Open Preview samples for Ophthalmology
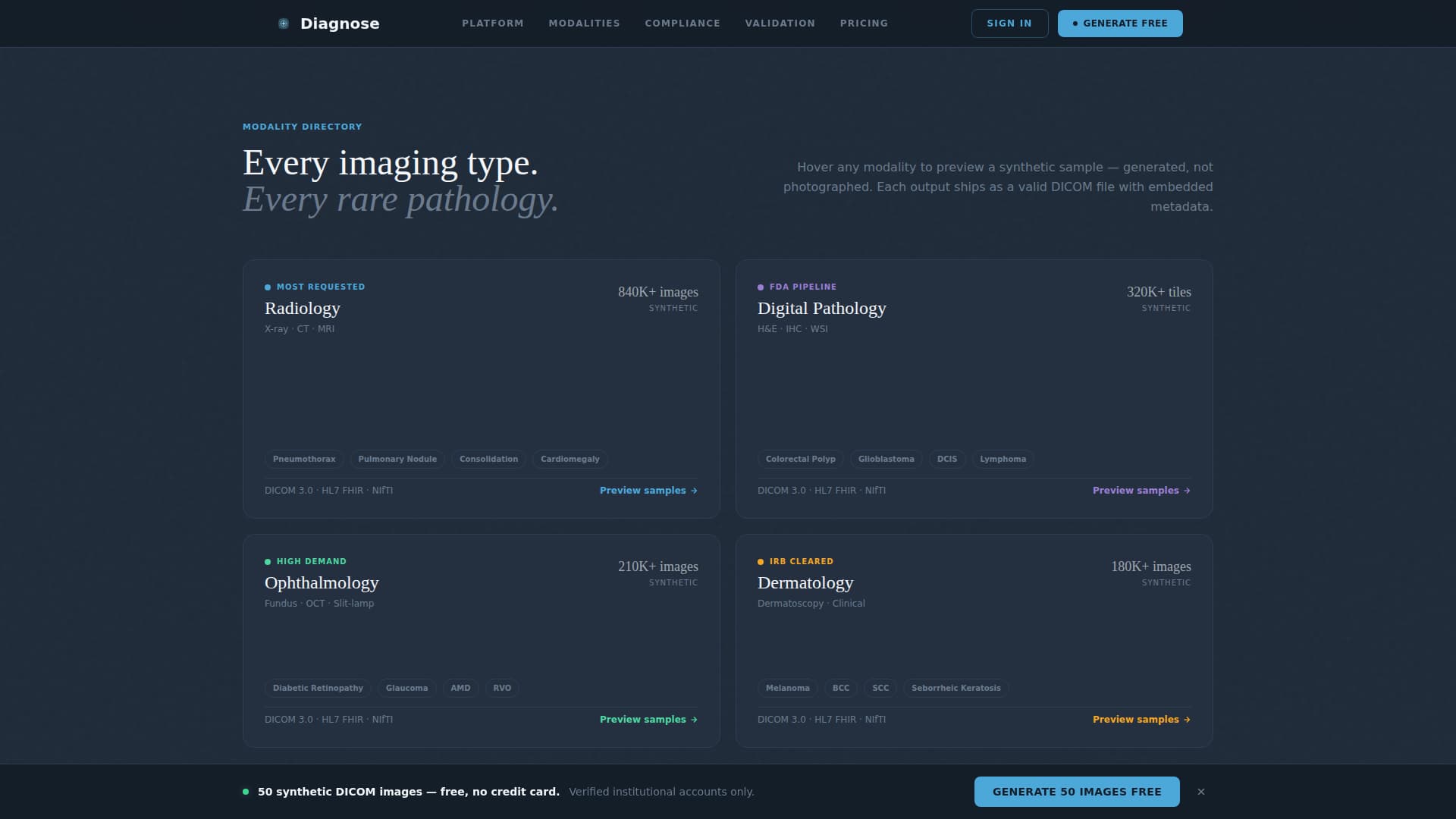This screenshot has height=819, width=1456. point(648,720)
